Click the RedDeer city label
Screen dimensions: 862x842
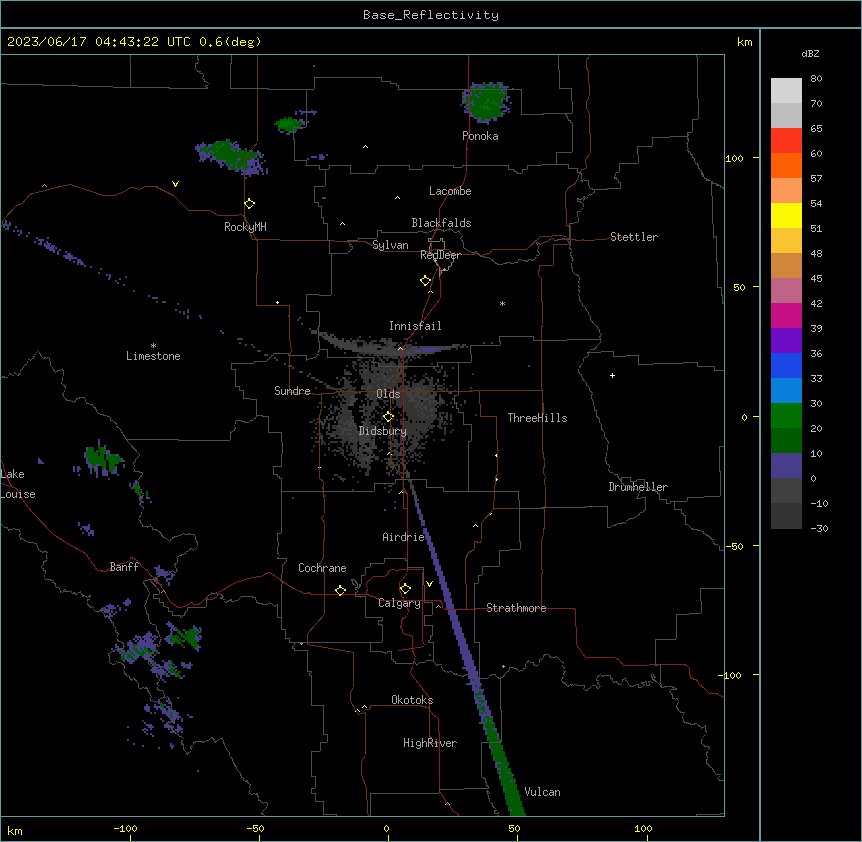pyautogui.click(x=440, y=254)
